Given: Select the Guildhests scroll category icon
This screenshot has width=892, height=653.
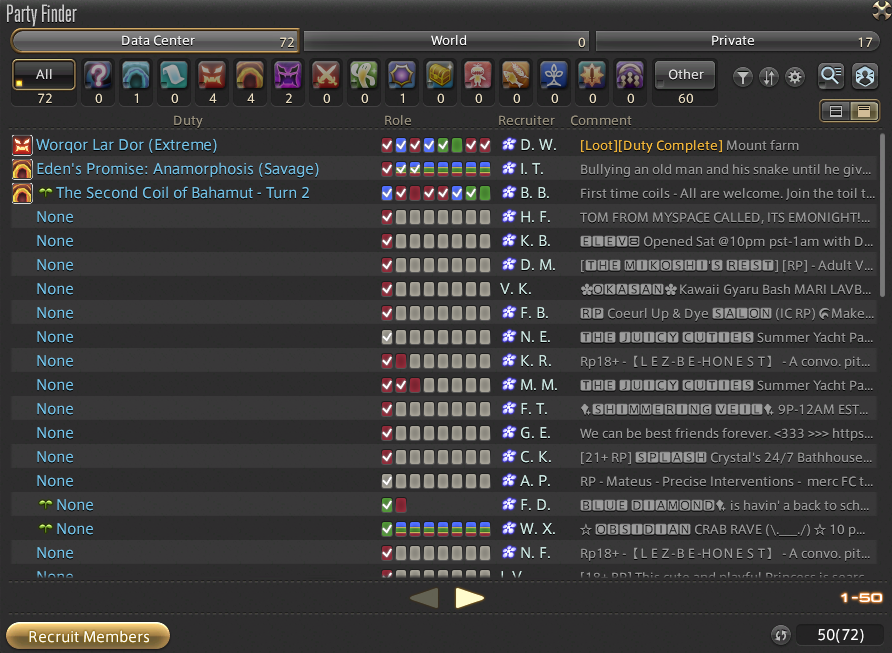Looking at the screenshot, I should (174, 75).
